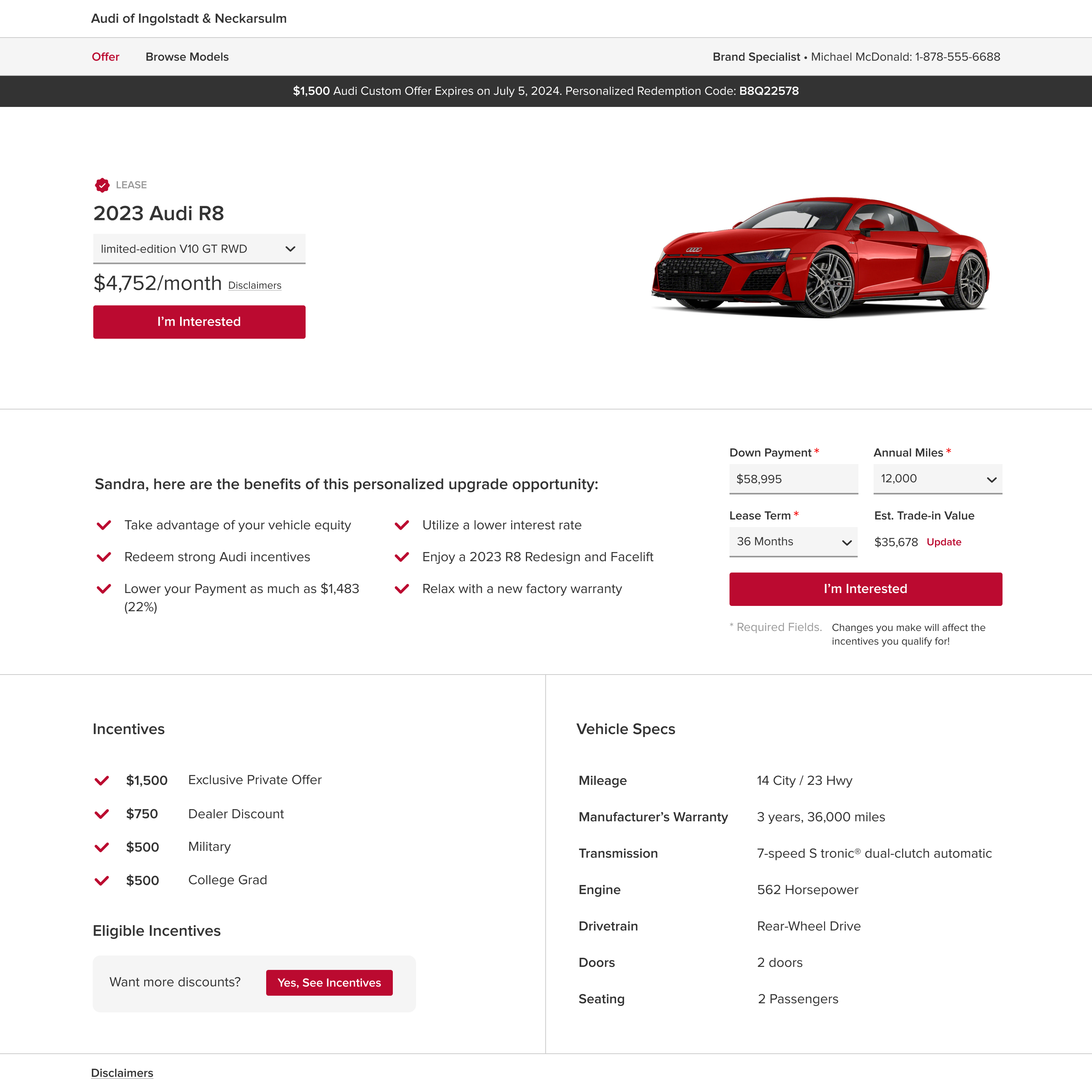The height and width of the screenshot is (1092, 1092).
Task: Expand the Annual Miles dropdown
Action: (937, 479)
